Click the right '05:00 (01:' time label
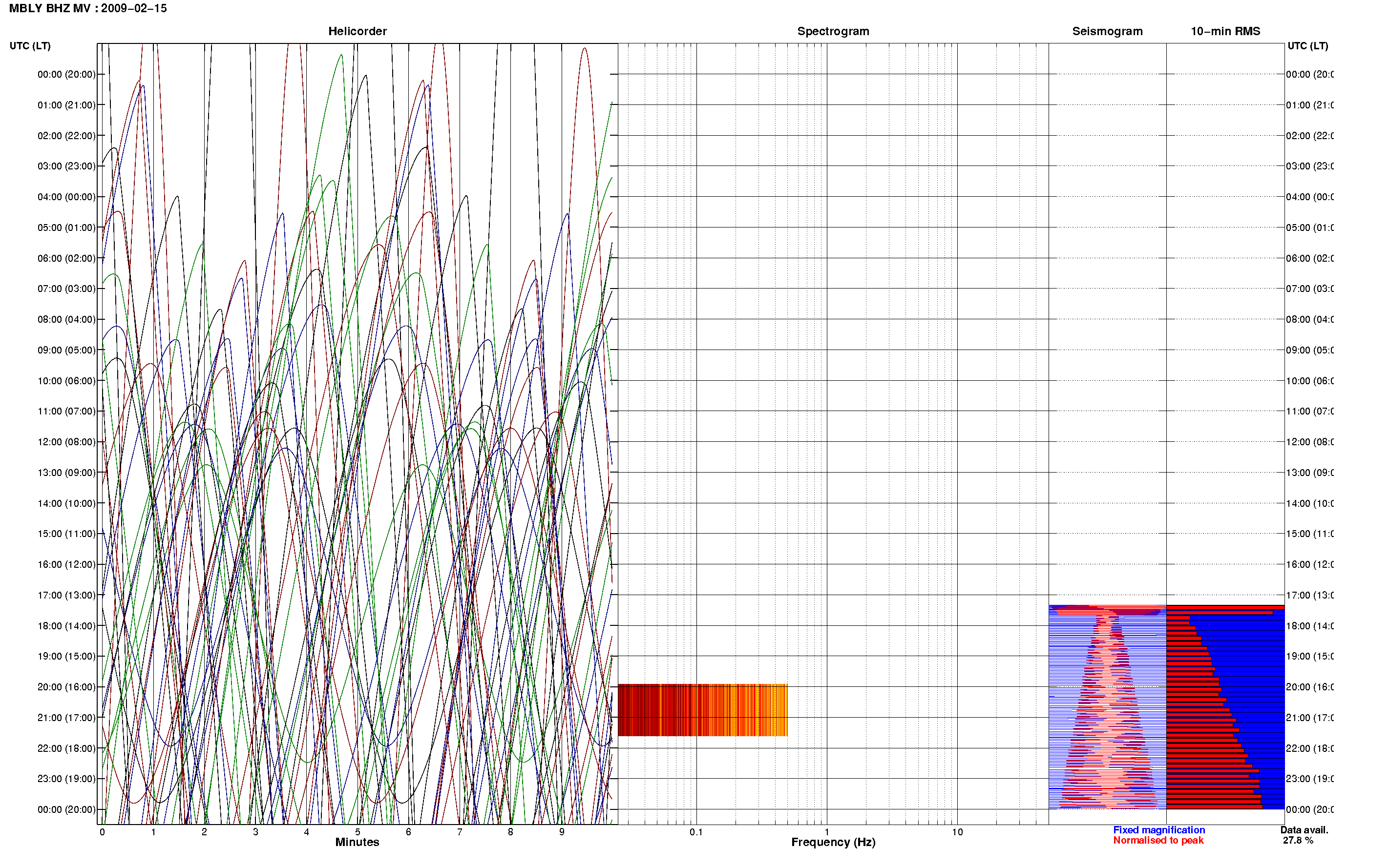This screenshot has width=1389, height=868. (1310, 227)
